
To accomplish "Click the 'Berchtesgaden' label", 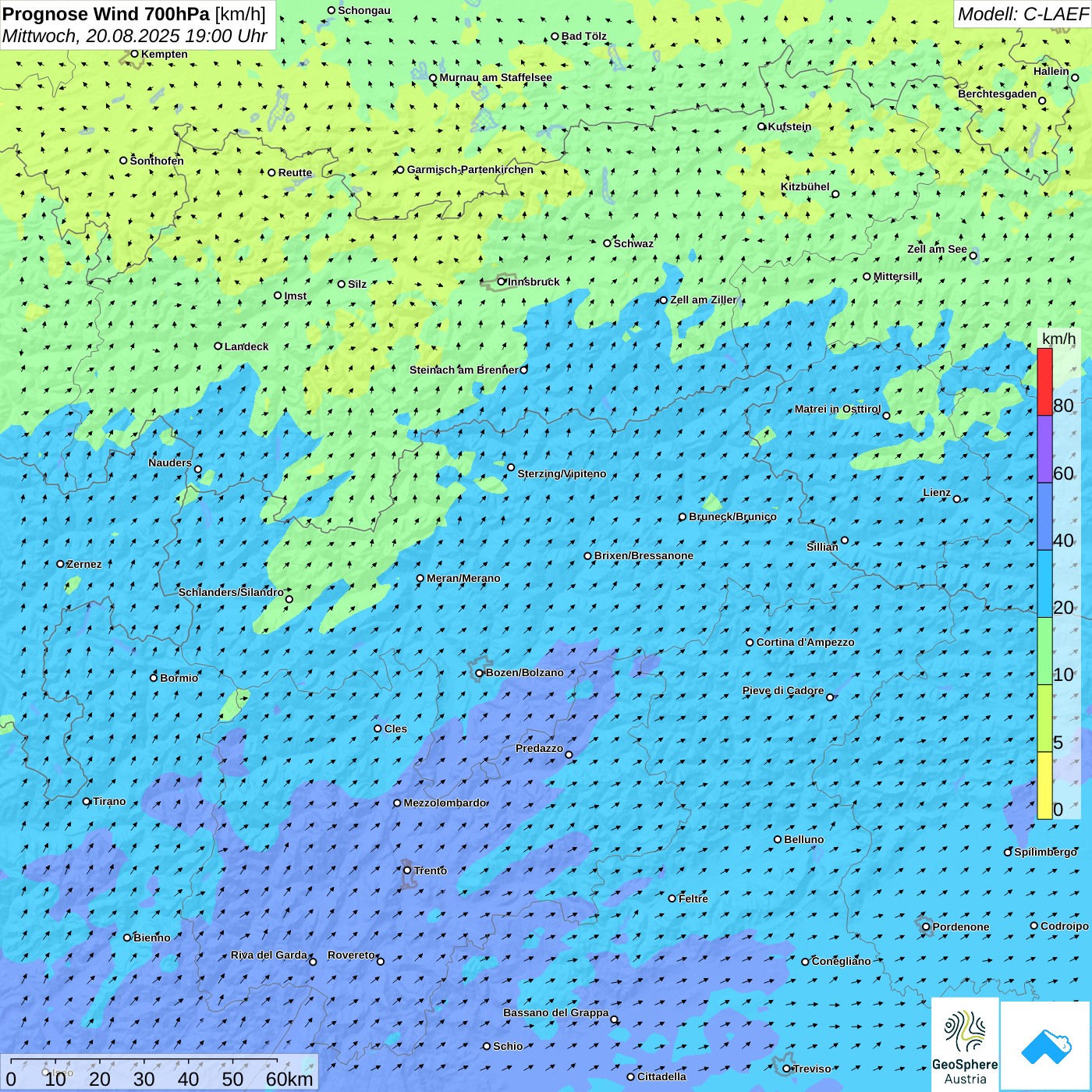I will click(x=997, y=94).
